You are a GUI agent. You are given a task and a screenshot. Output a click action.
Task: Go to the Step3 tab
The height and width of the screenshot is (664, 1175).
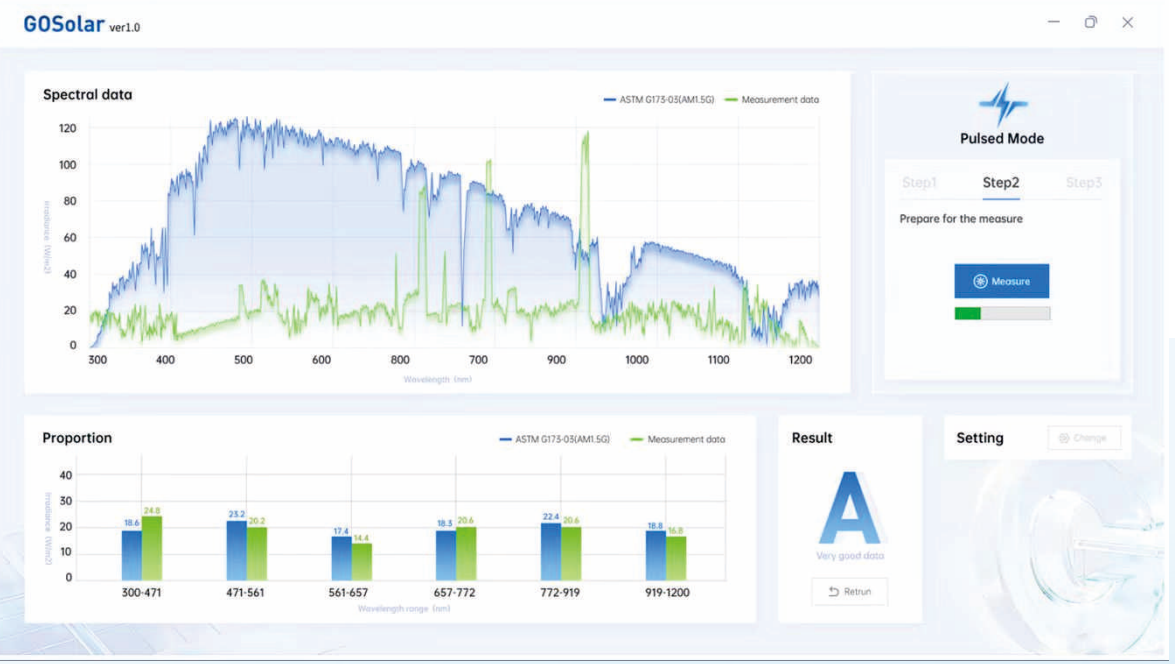pos(1083,183)
